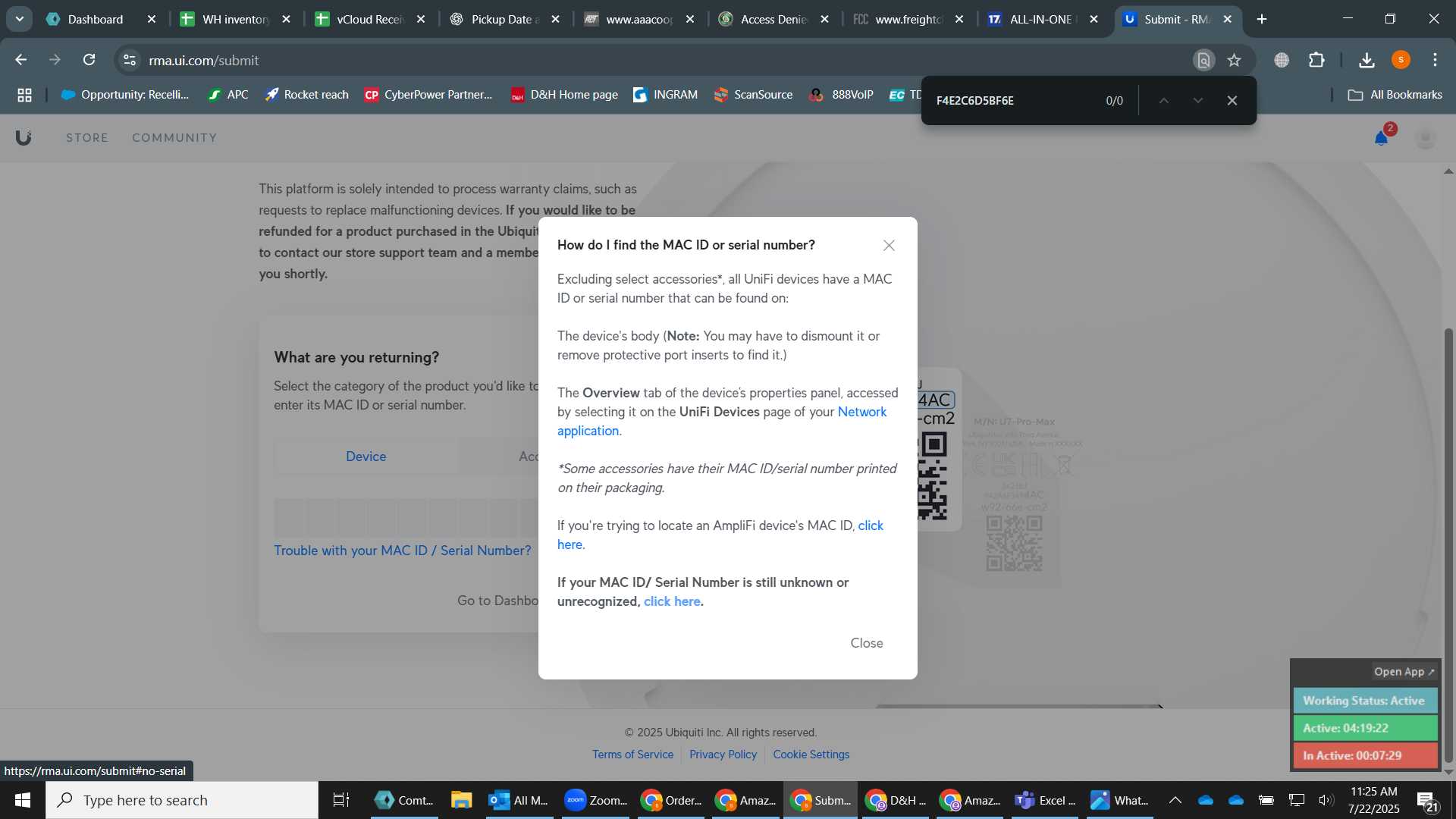Open the apps grid bookmark icon
This screenshot has width=1456, height=819.
pos(24,95)
